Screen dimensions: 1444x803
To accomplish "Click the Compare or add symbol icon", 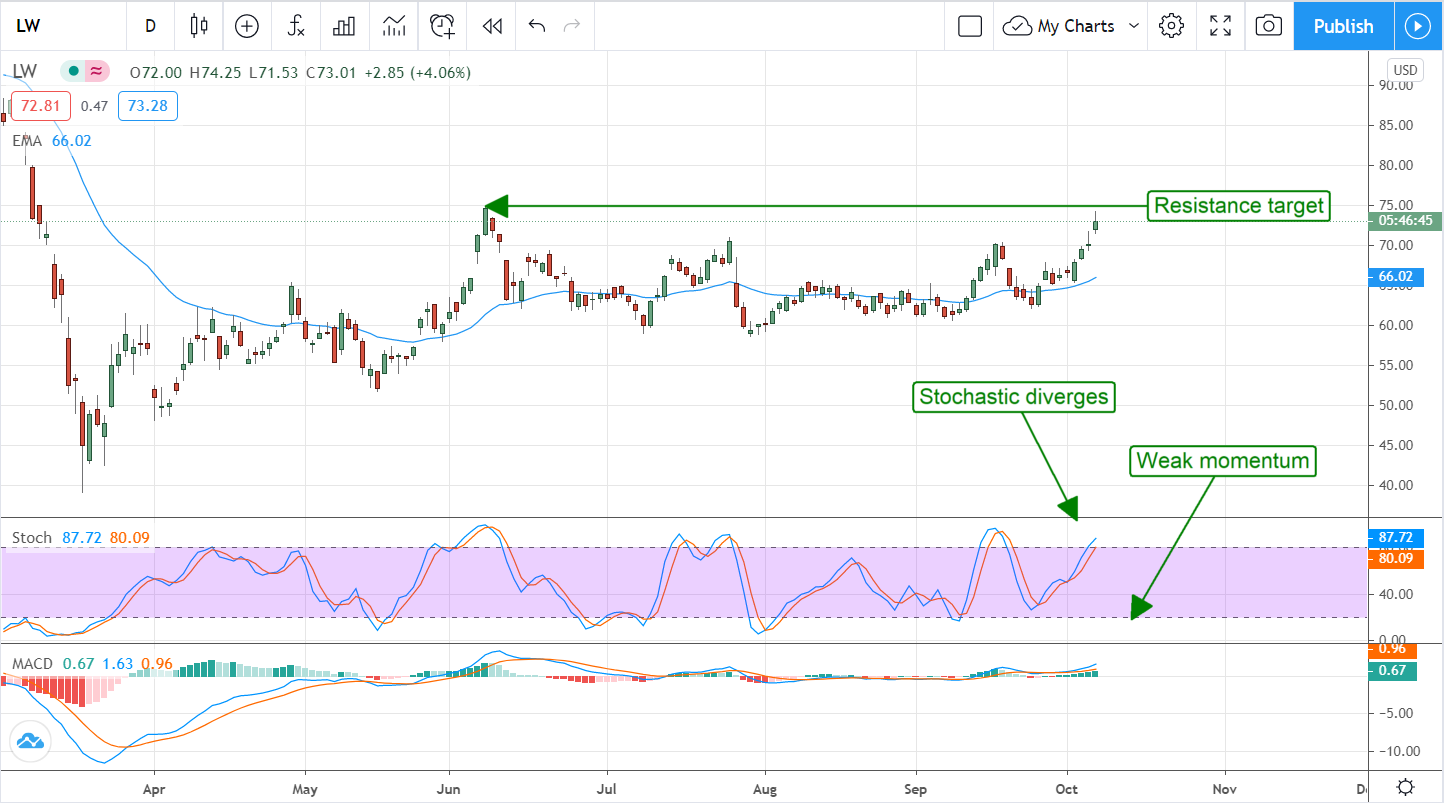I will (246, 26).
